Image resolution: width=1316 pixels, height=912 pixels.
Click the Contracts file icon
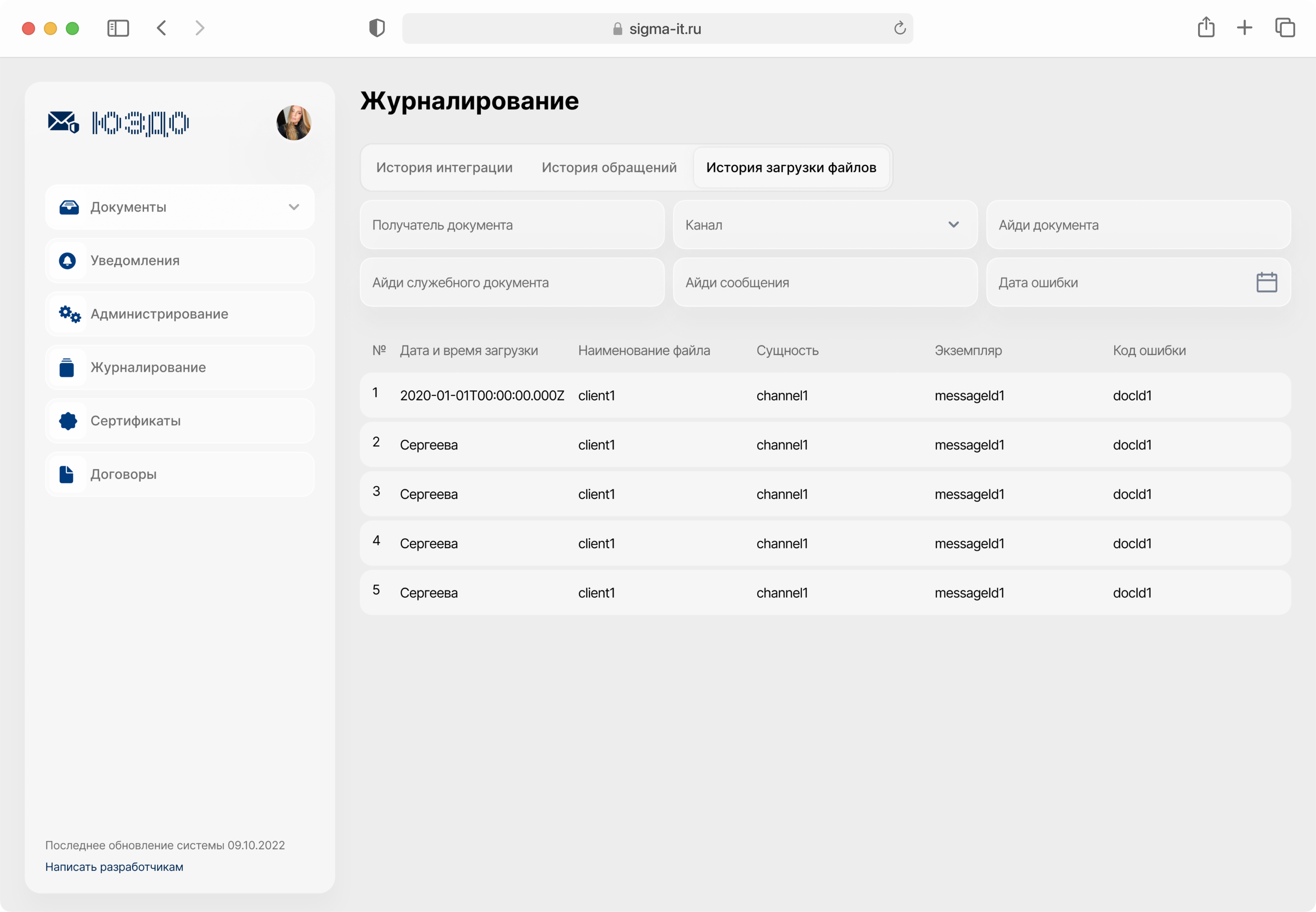[x=67, y=474]
